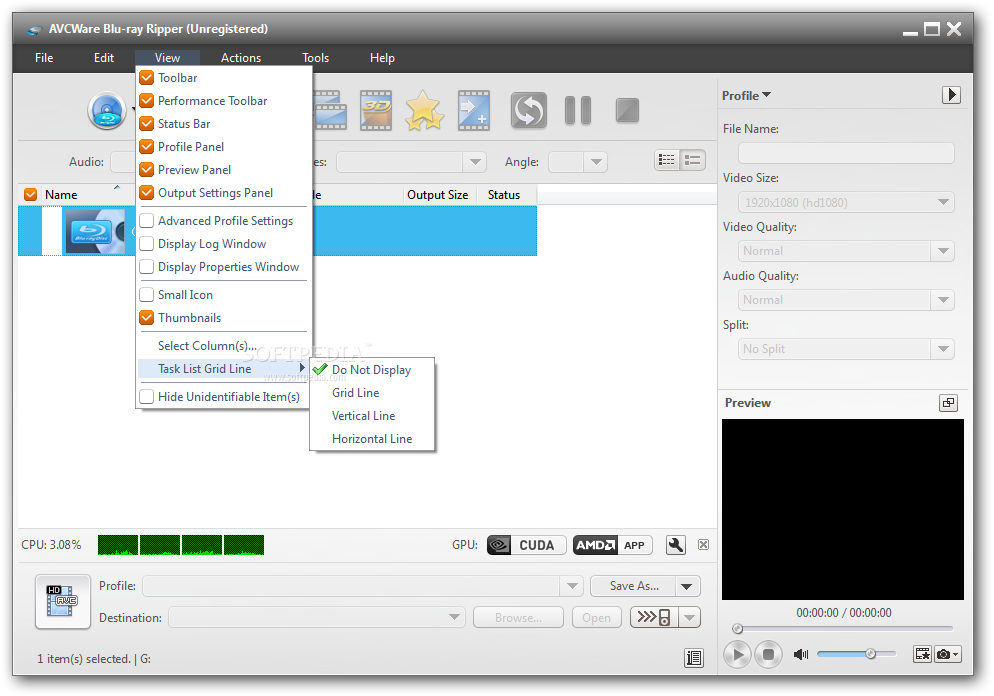Click the circular convert arrows icon

pos(529,110)
